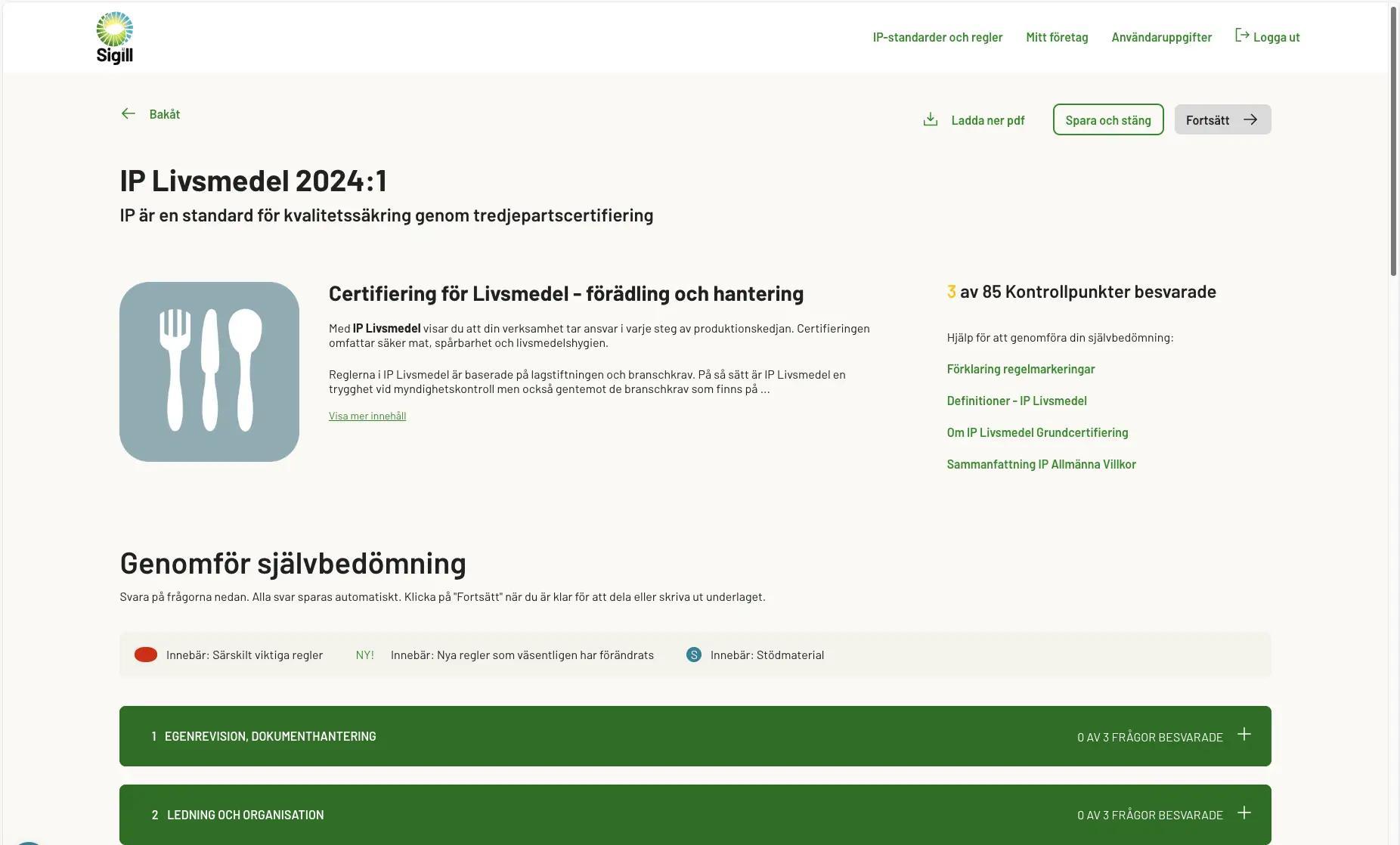Viewport: 1400px width, 845px height.
Task: Open Användaruppgifter settings
Action: click(1160, 36)
